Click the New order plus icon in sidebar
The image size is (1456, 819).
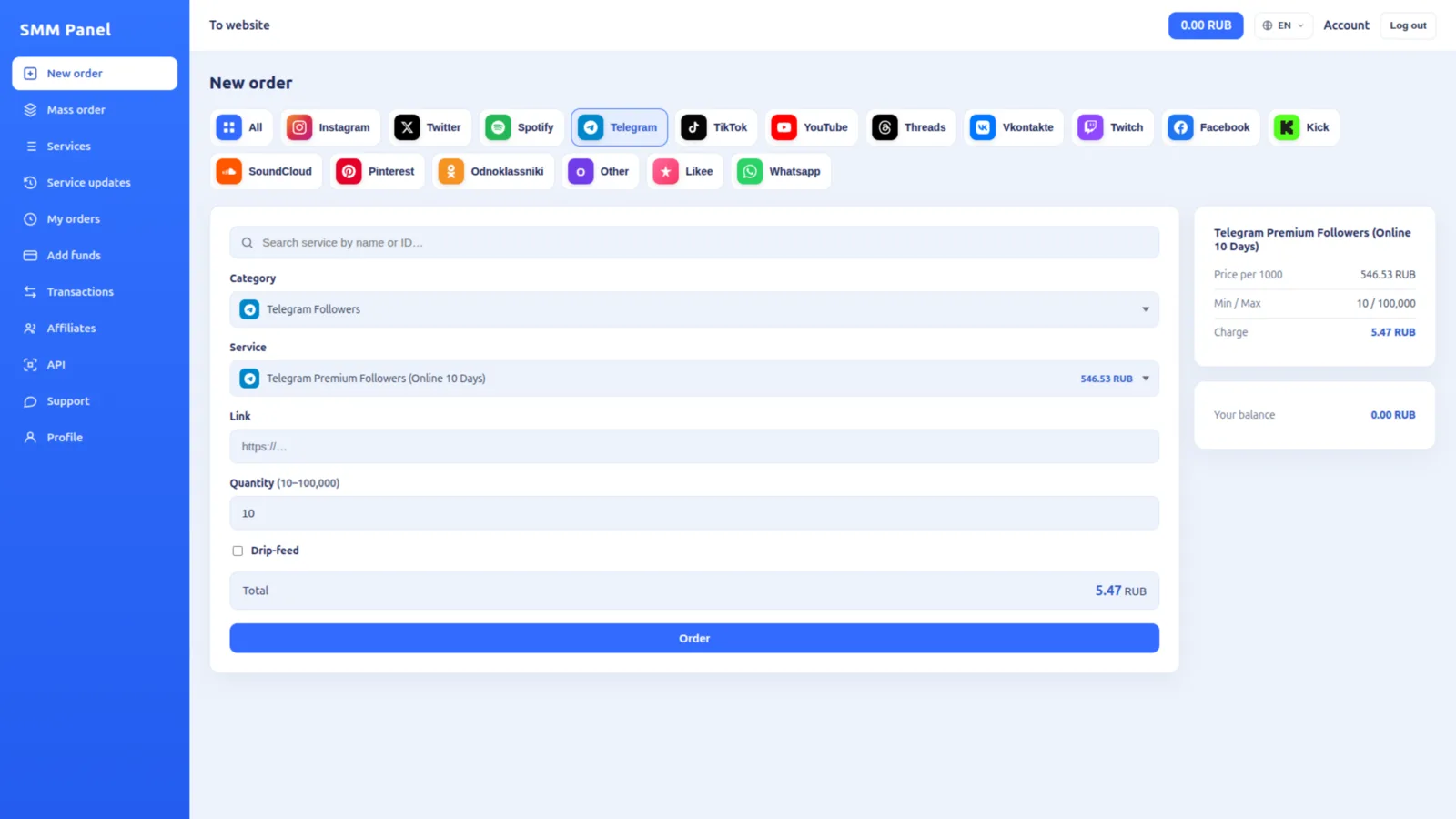click(x=30, y=74)
